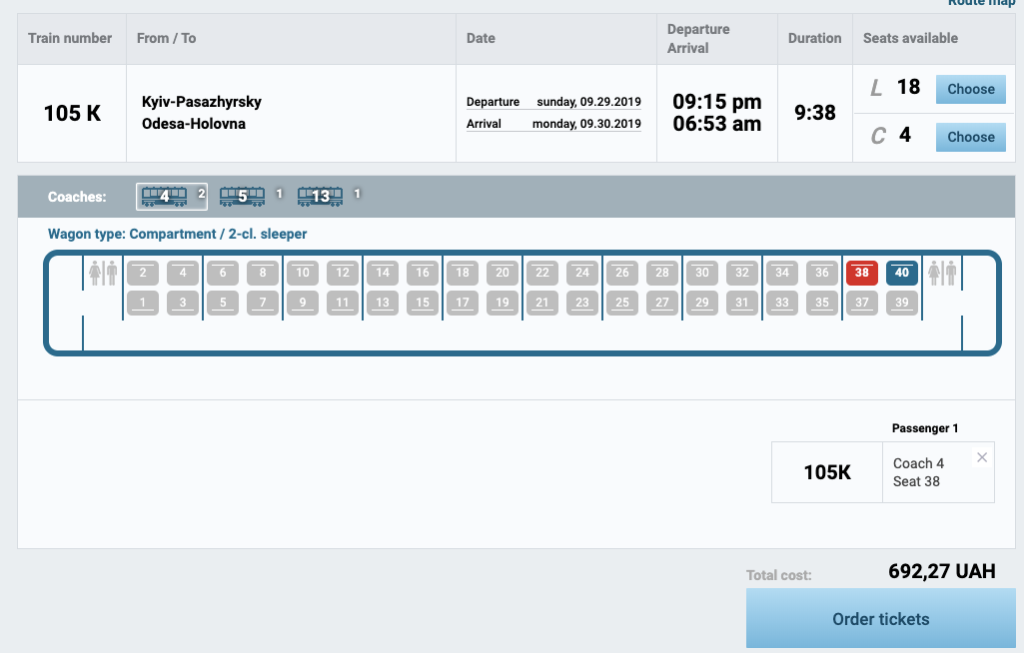The height and width of the screenshot is (653, 1024).
Task: Remove Passenger 1 seat with X icon
Action: point(981,457)
